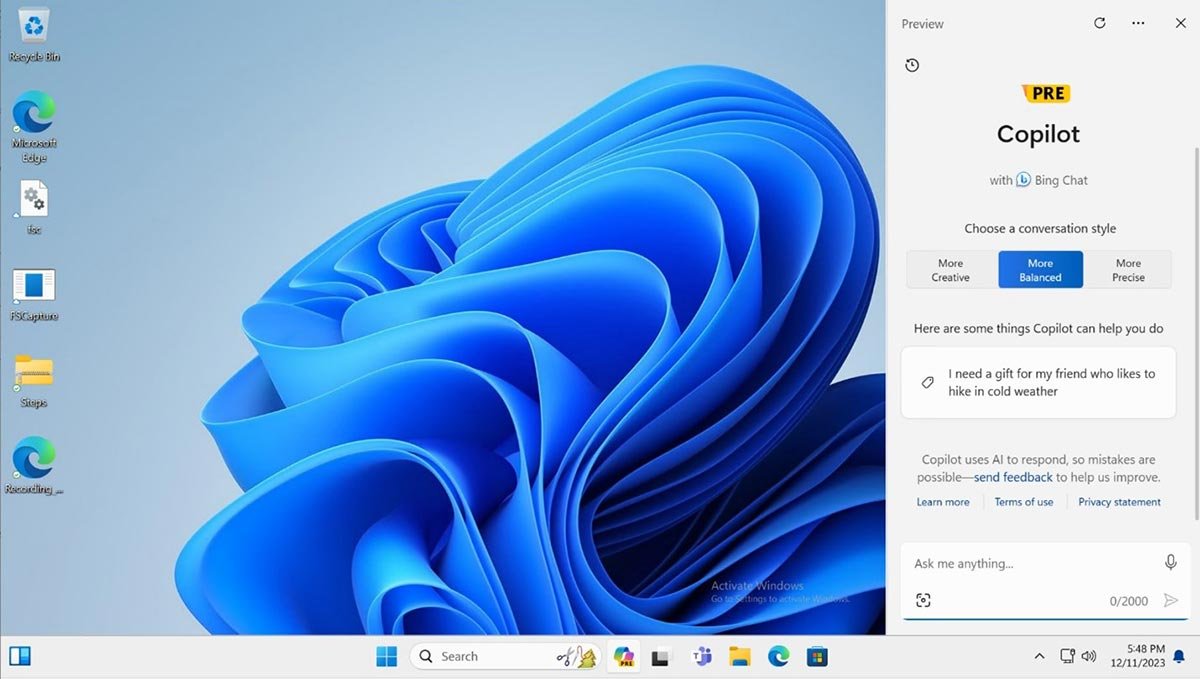Open conversation history in Copilot

[x=911, y=64]
